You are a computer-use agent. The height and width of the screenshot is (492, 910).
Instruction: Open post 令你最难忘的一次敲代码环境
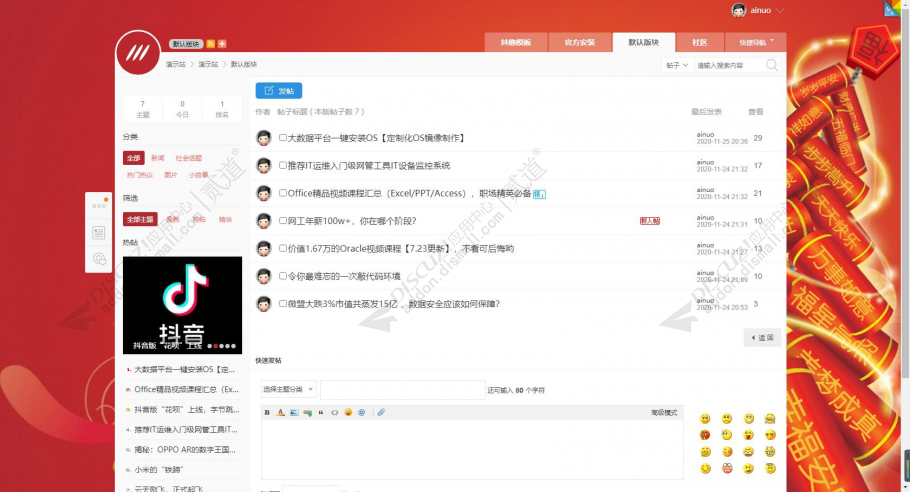[x=344, y=276]
